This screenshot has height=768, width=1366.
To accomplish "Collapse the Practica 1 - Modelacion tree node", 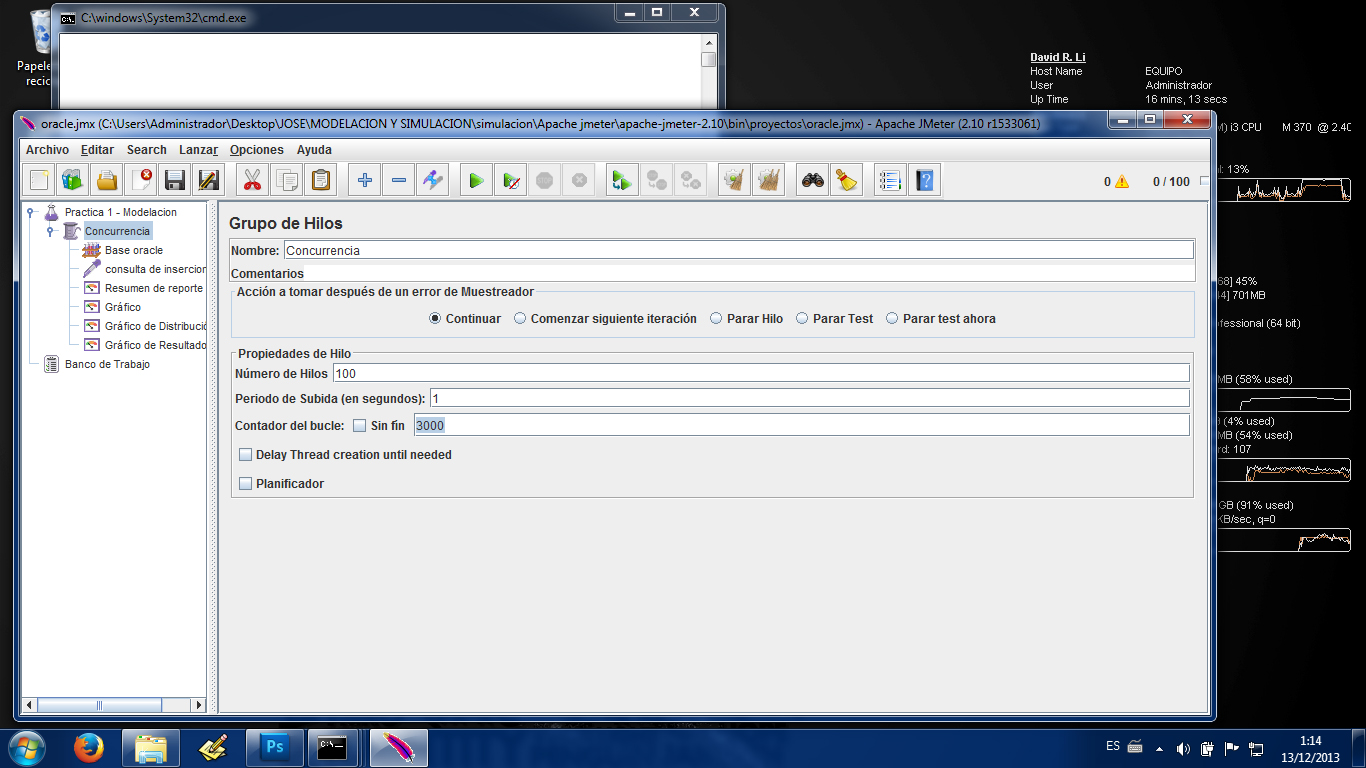I will point(31,212).
